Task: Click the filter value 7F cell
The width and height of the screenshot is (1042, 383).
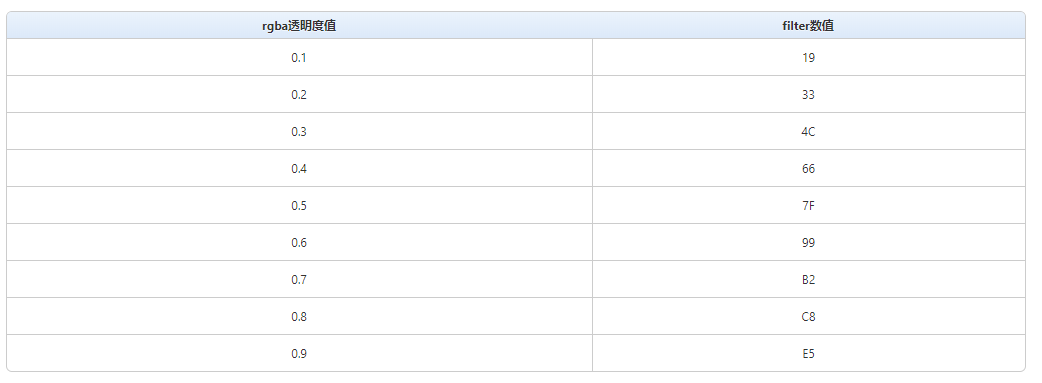Action: [809, 205]
